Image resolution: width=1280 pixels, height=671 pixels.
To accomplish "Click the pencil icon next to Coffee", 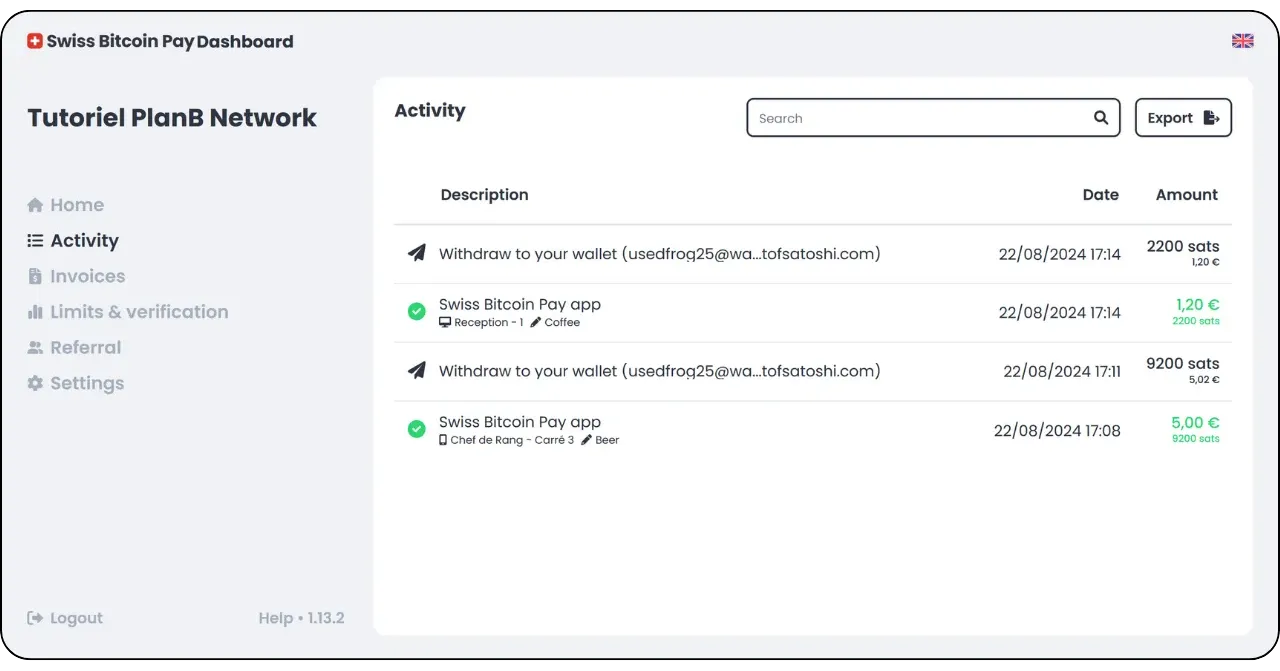I will pos(536,323).
